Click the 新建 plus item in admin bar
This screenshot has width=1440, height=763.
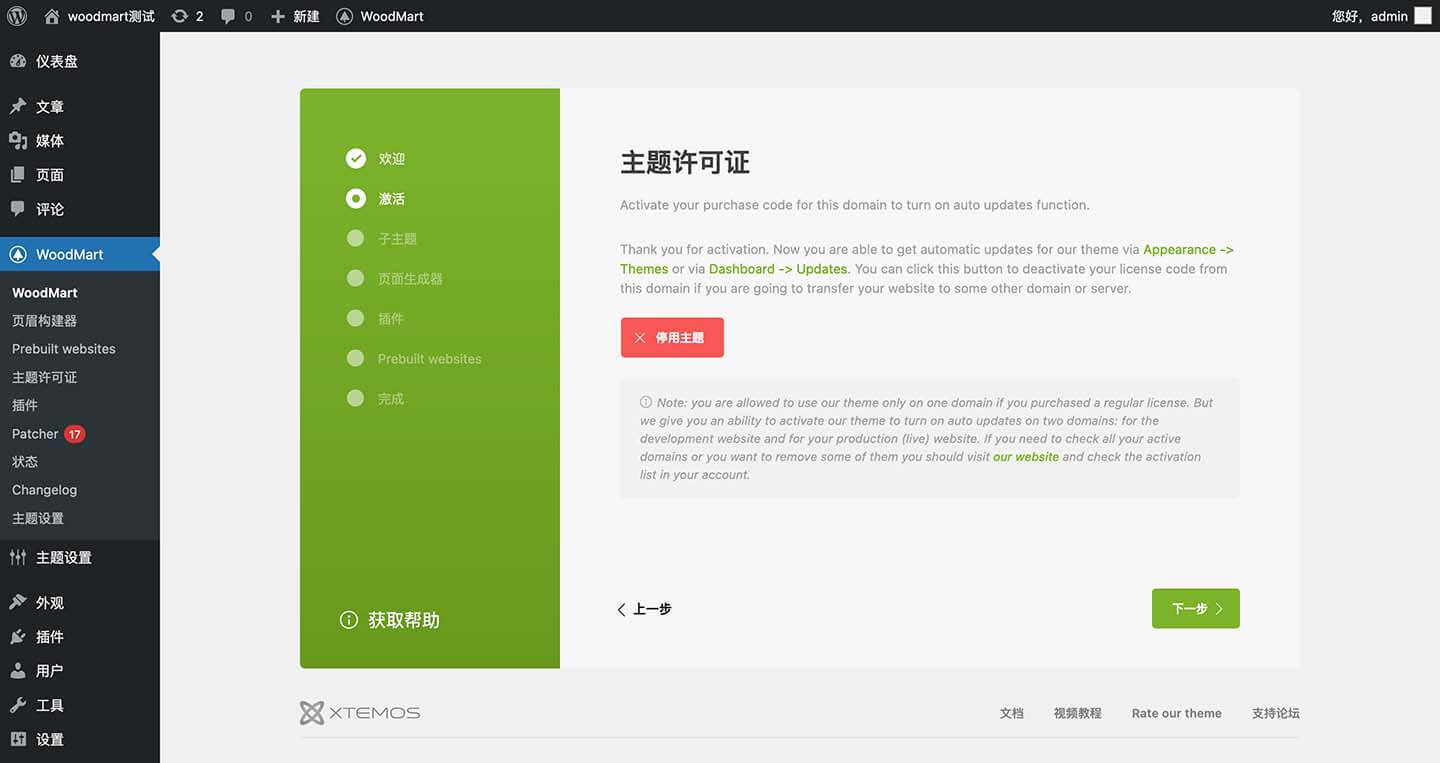(x=295, y=16)
